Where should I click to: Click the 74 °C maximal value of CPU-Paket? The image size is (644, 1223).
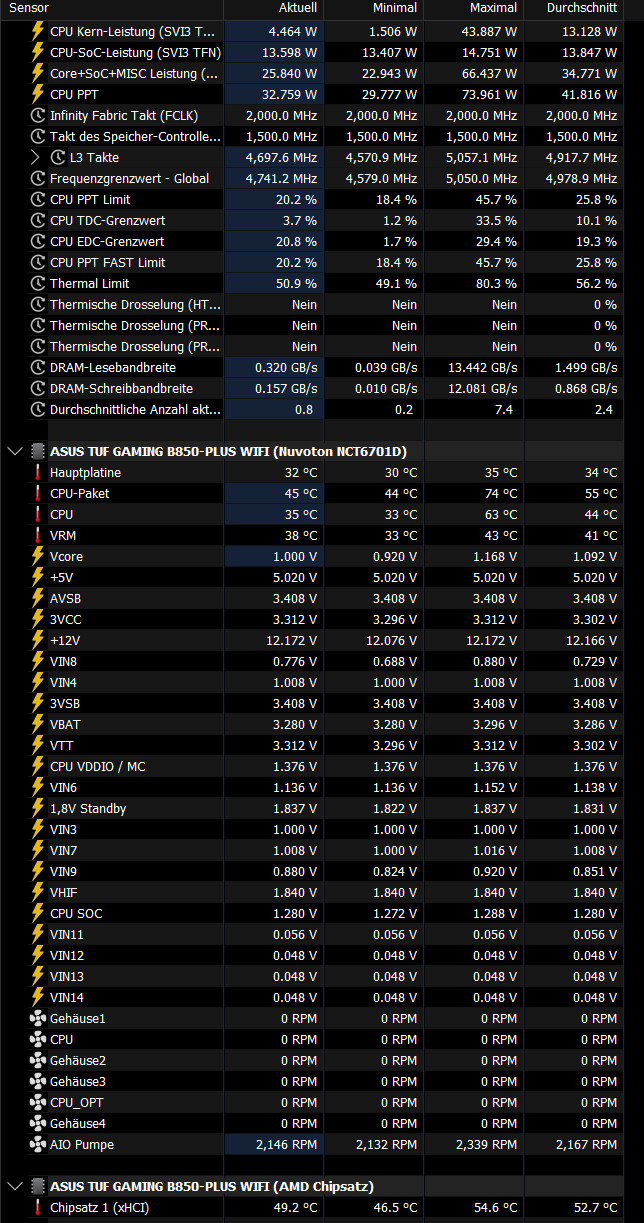click(x=500, y=493)
